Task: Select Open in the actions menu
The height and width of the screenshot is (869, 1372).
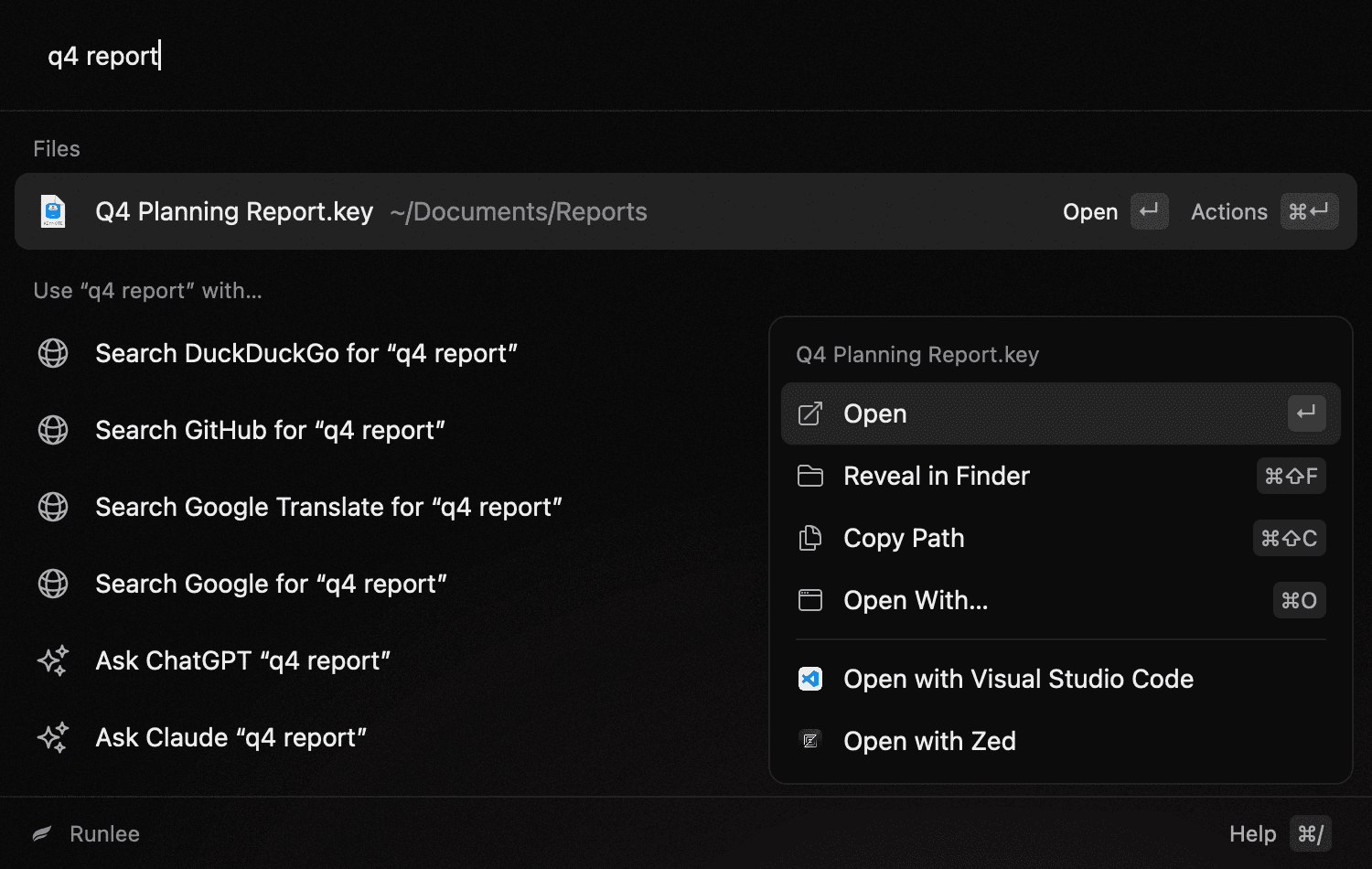Action: click(x=1061, y=413)
